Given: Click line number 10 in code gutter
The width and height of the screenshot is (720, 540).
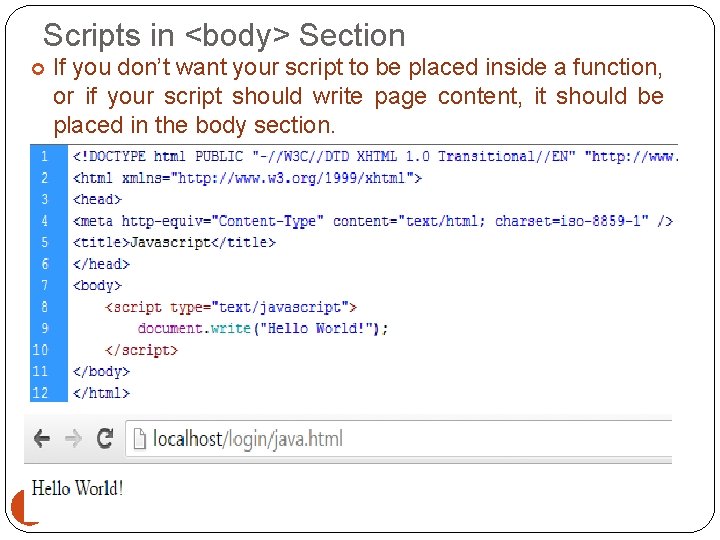Looking at the screenshot, I should point(40,350).
